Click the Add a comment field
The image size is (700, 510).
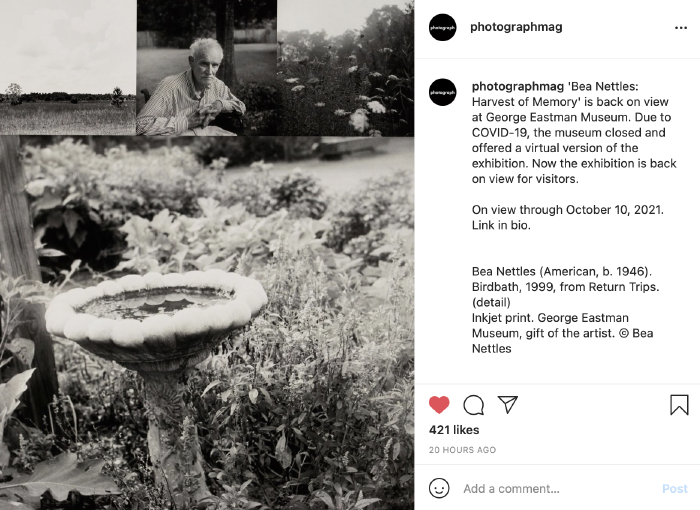coord(558,489)
